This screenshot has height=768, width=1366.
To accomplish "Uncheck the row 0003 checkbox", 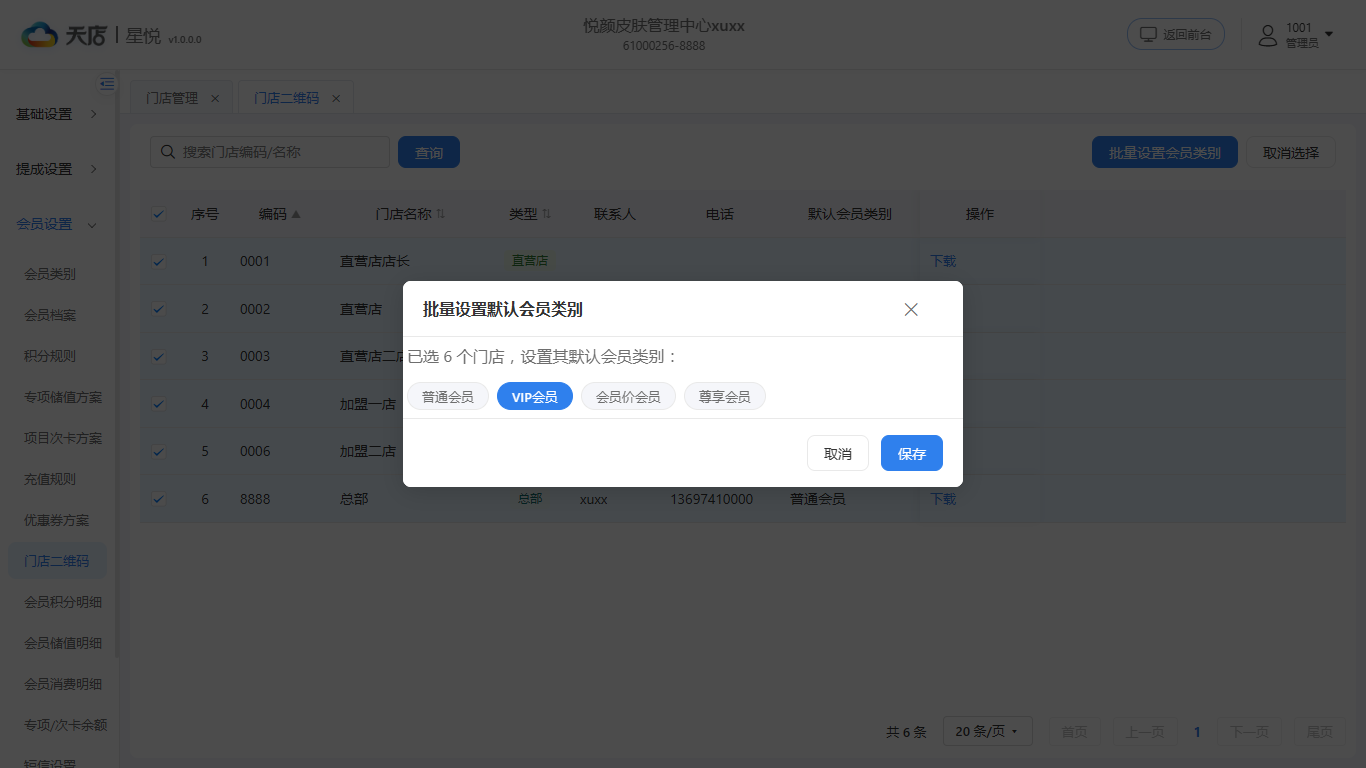I will (x=158, y=356).
